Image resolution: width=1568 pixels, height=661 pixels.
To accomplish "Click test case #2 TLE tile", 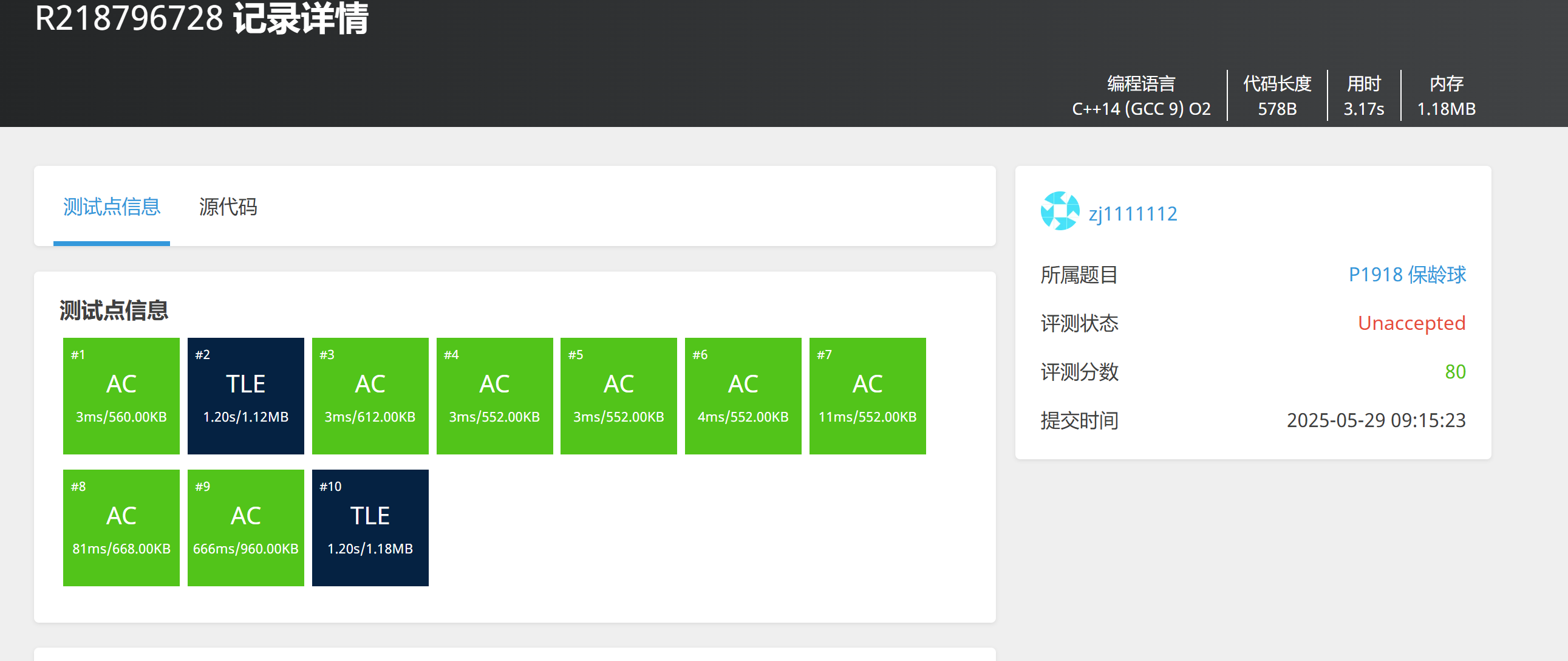I will point(245,396).
